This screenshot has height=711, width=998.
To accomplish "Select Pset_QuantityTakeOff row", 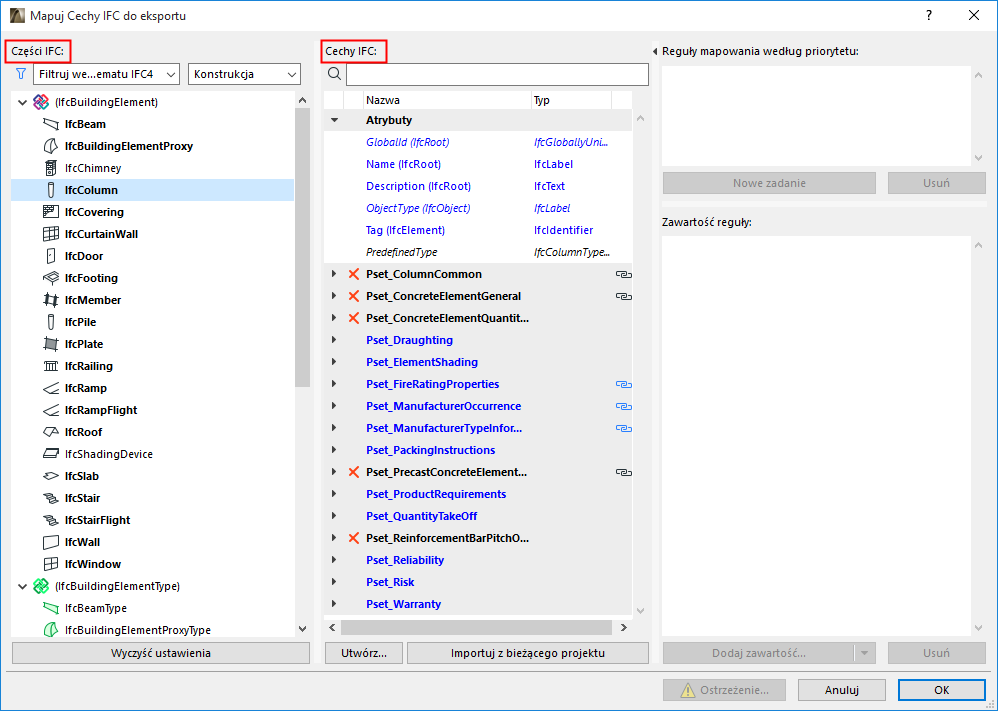I will pos(478,516).
